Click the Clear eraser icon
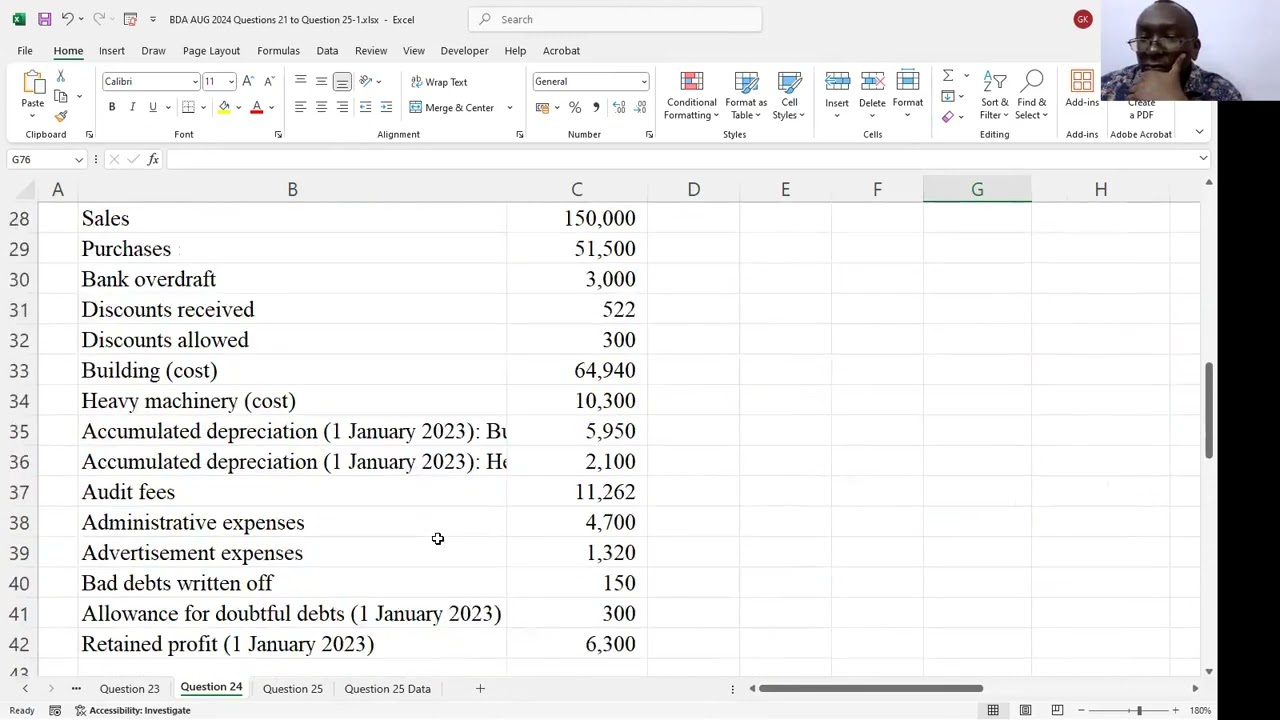Viewport: 1280px width, 720px height. 948,117
